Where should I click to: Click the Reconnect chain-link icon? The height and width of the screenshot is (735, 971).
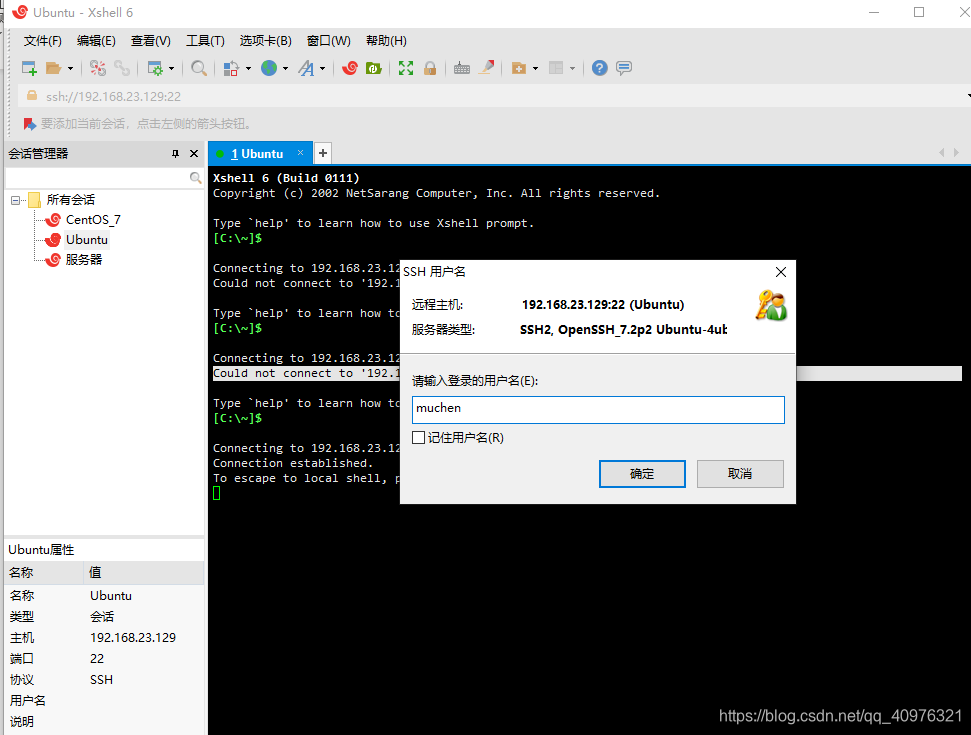click(x=122, y=68)
